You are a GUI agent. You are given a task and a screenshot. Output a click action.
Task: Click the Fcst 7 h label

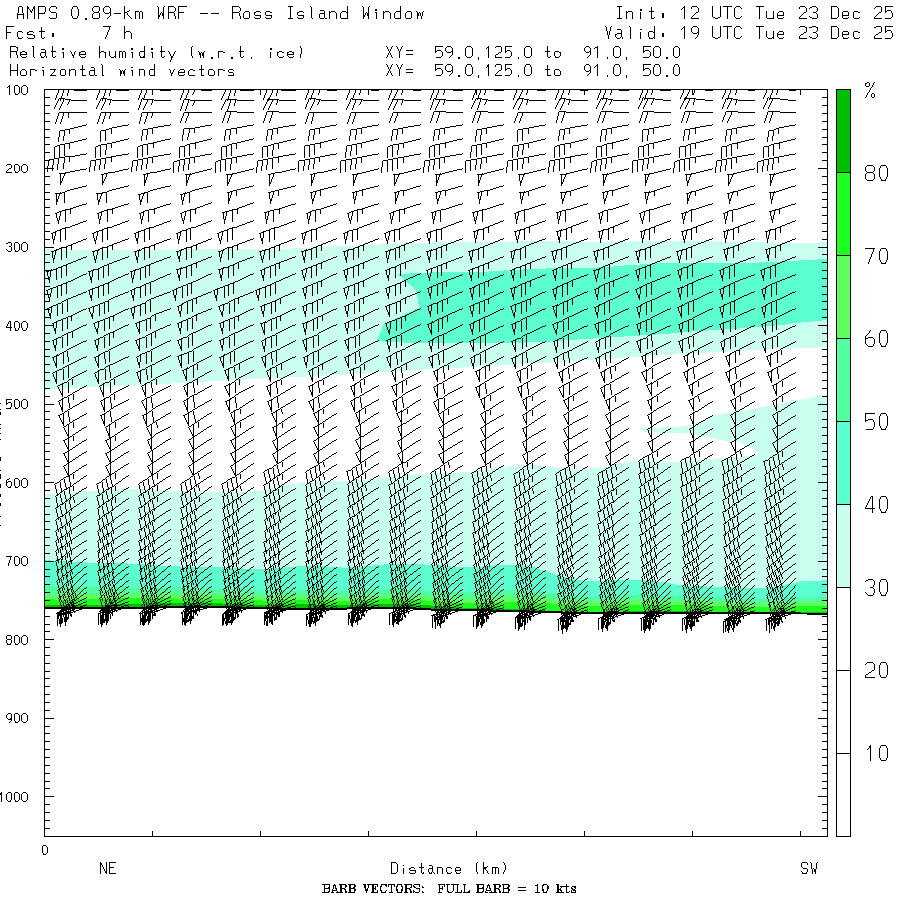point(69,33)
